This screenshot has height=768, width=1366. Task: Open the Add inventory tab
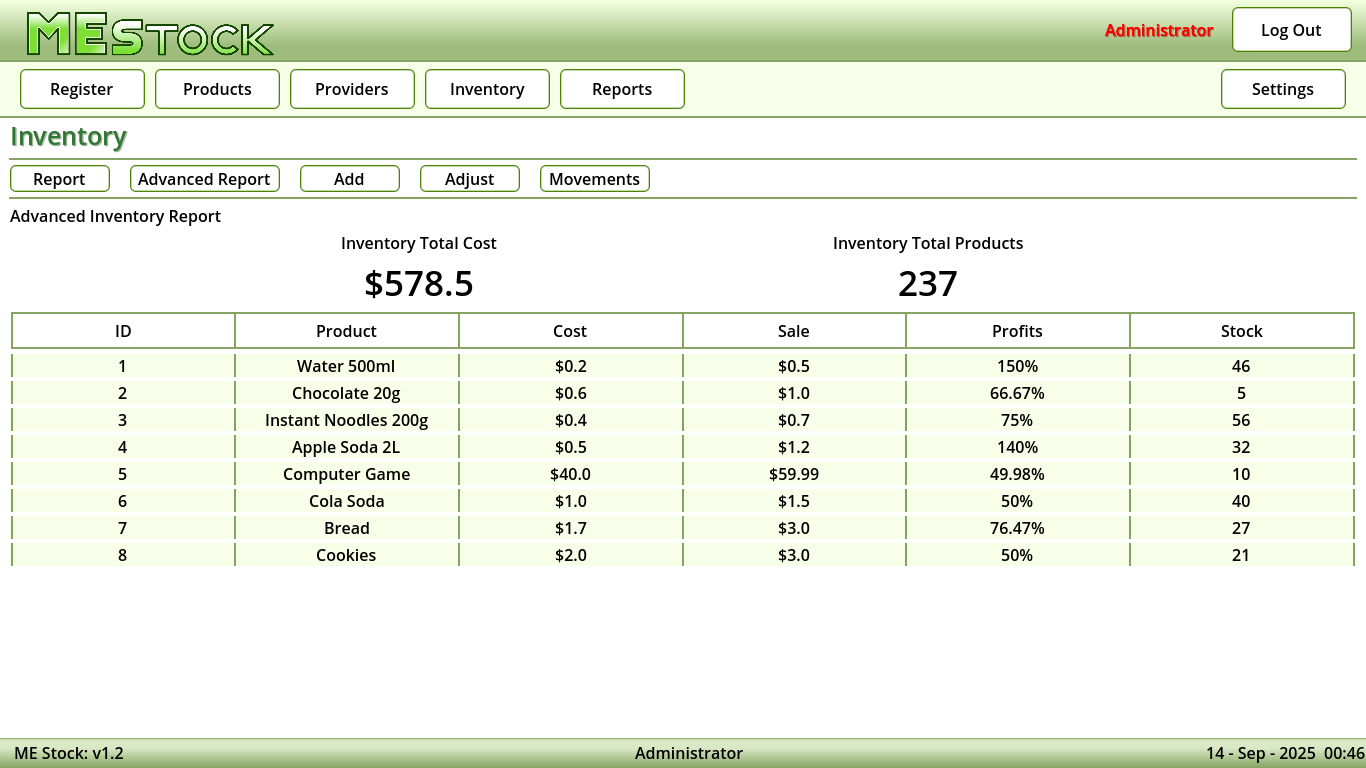tap(349, 179)
